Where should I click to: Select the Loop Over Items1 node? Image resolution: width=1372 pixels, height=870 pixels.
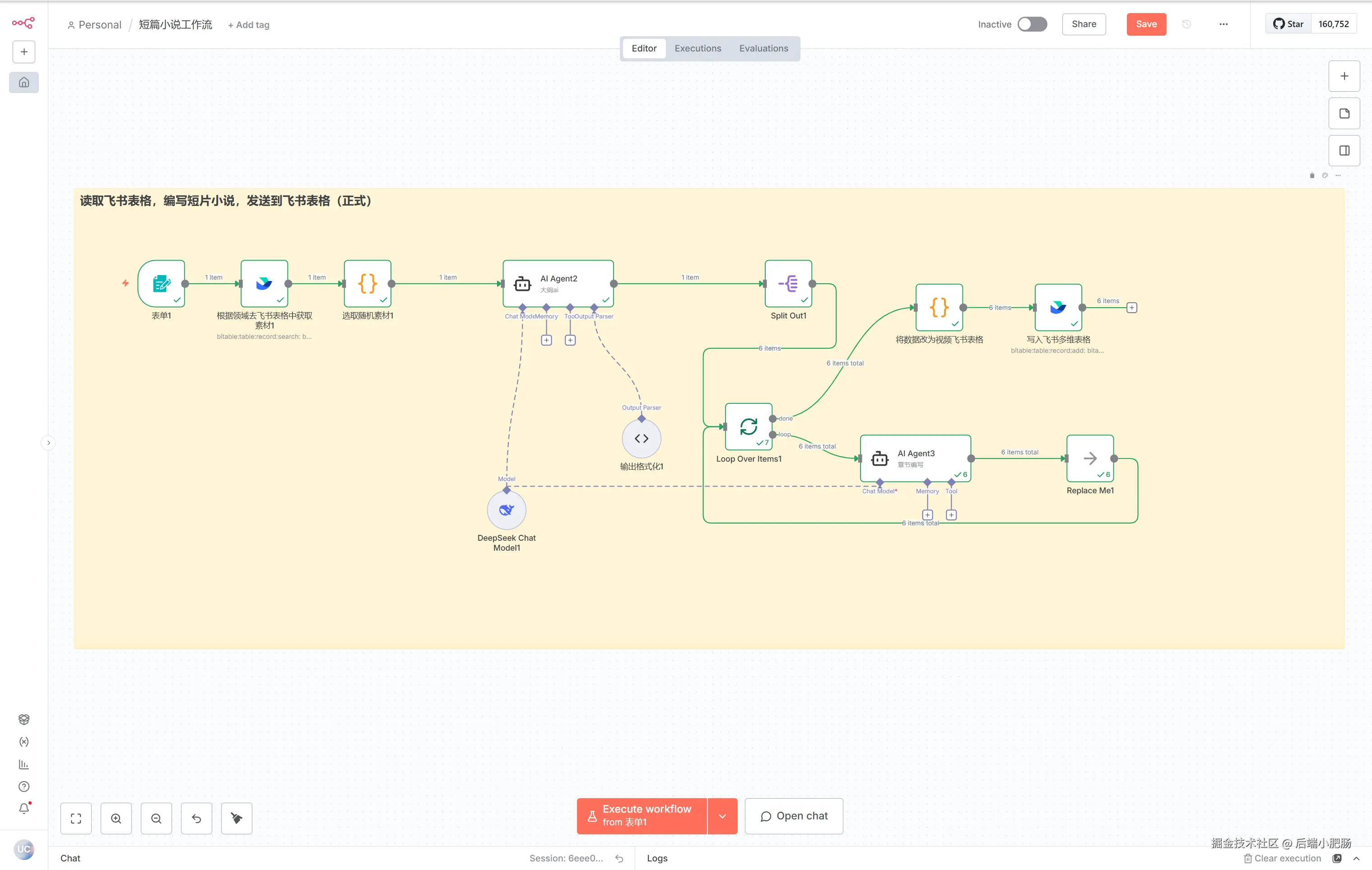pos(748,426)
